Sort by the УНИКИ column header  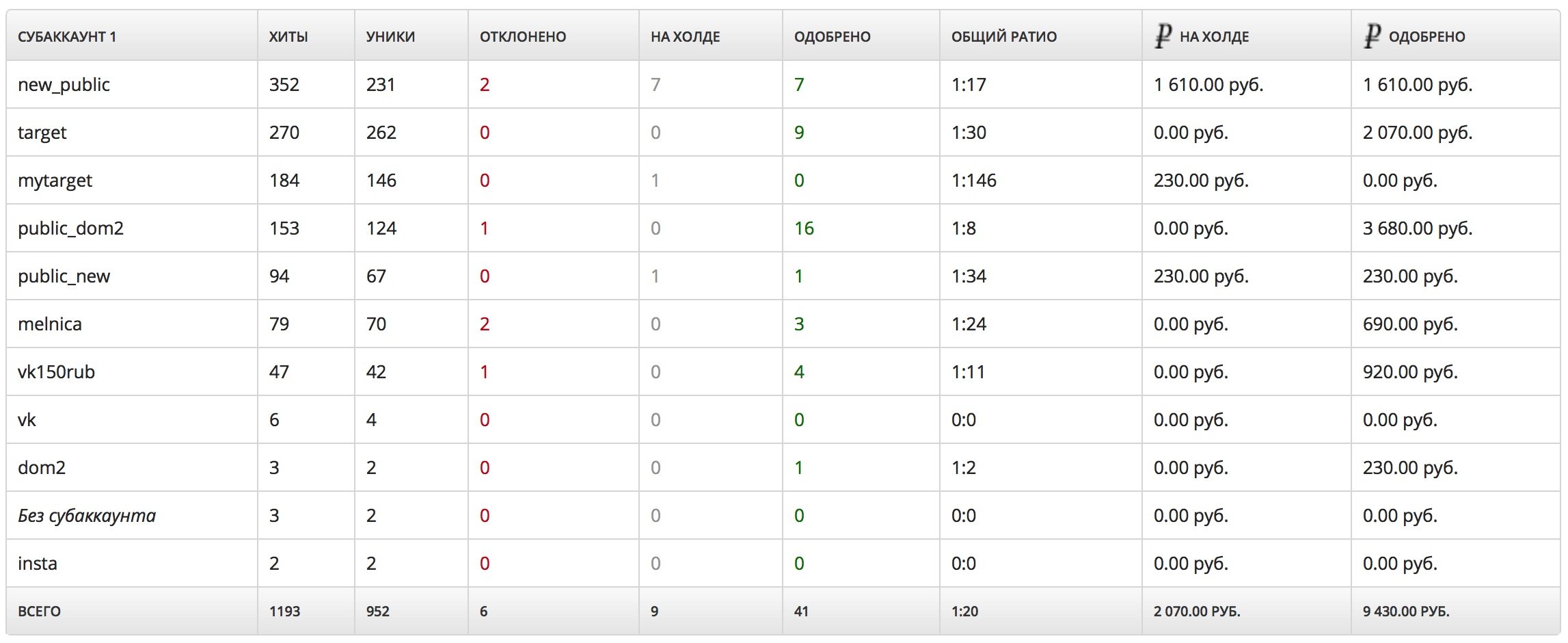click(390, 37)
